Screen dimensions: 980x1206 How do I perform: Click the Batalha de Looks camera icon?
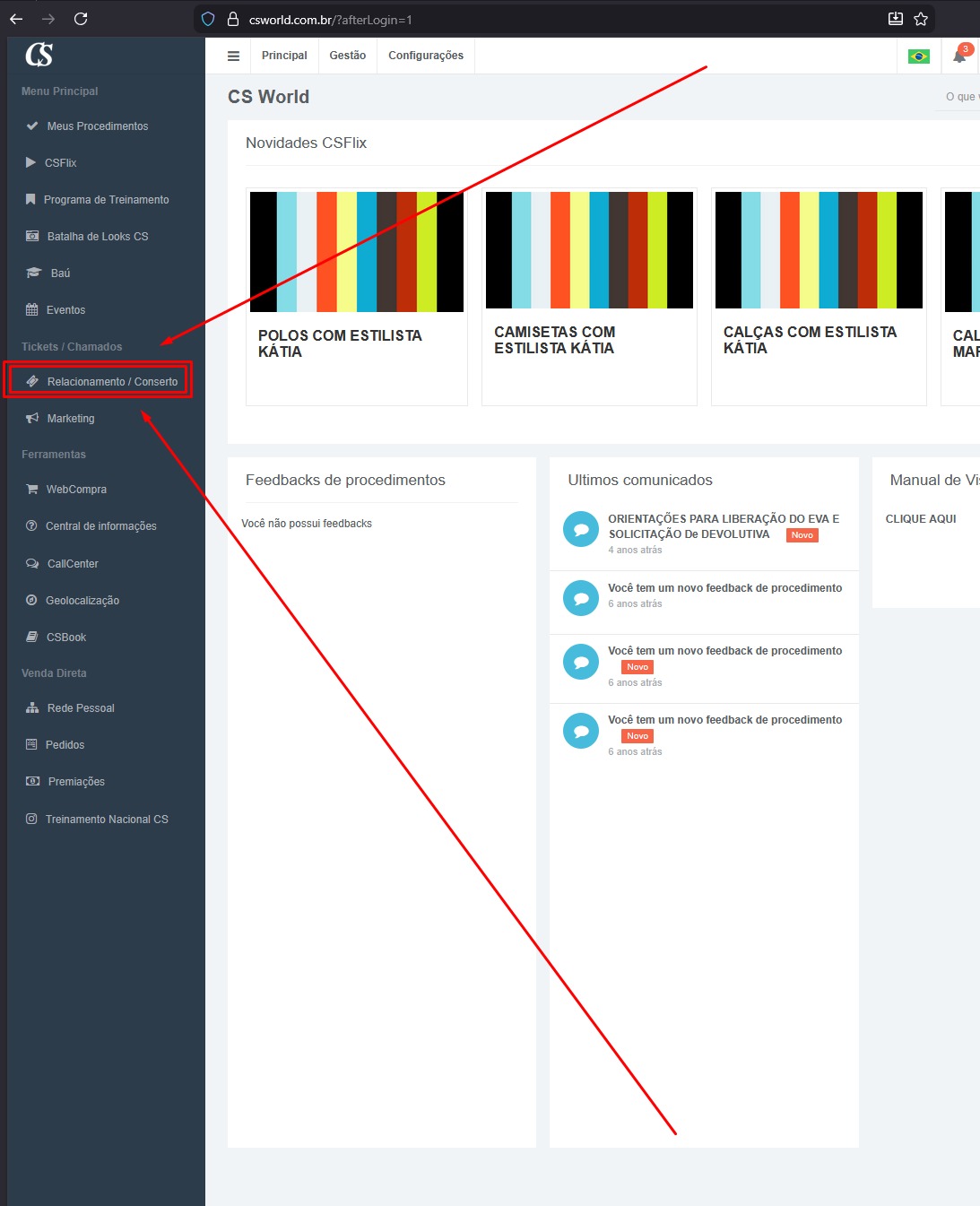(32, 236)
